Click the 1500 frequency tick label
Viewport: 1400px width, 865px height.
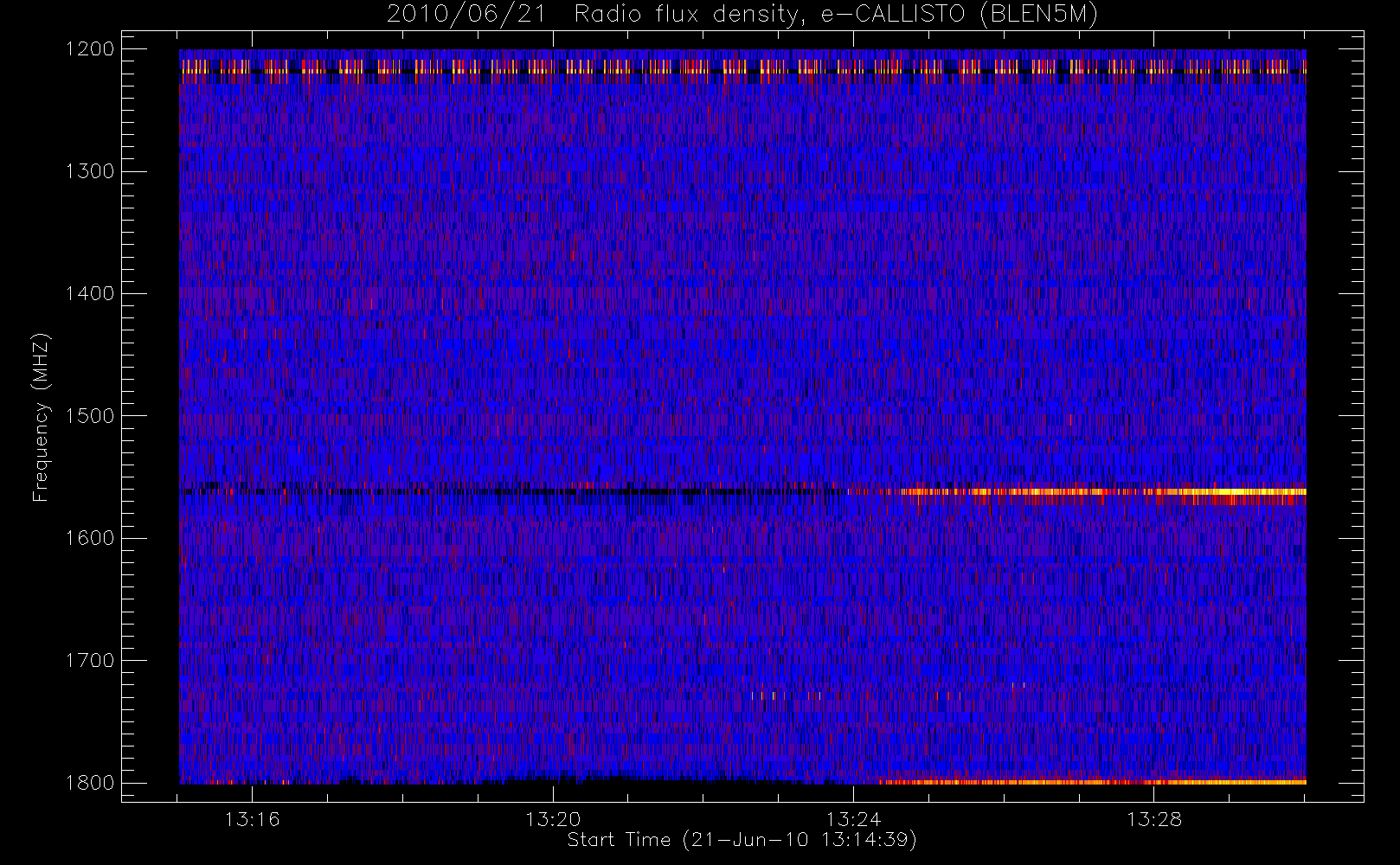click(x=89, y=416)
